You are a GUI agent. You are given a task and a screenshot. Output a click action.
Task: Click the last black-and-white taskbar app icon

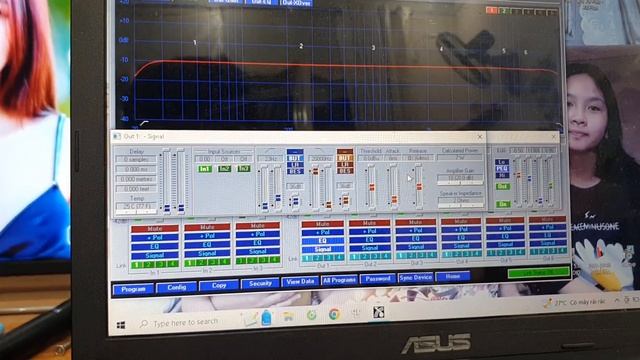point(379,312)
